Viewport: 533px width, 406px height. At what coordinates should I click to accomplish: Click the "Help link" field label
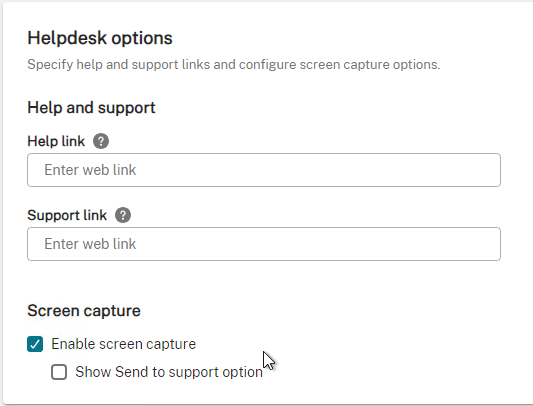tap(56, 141)
